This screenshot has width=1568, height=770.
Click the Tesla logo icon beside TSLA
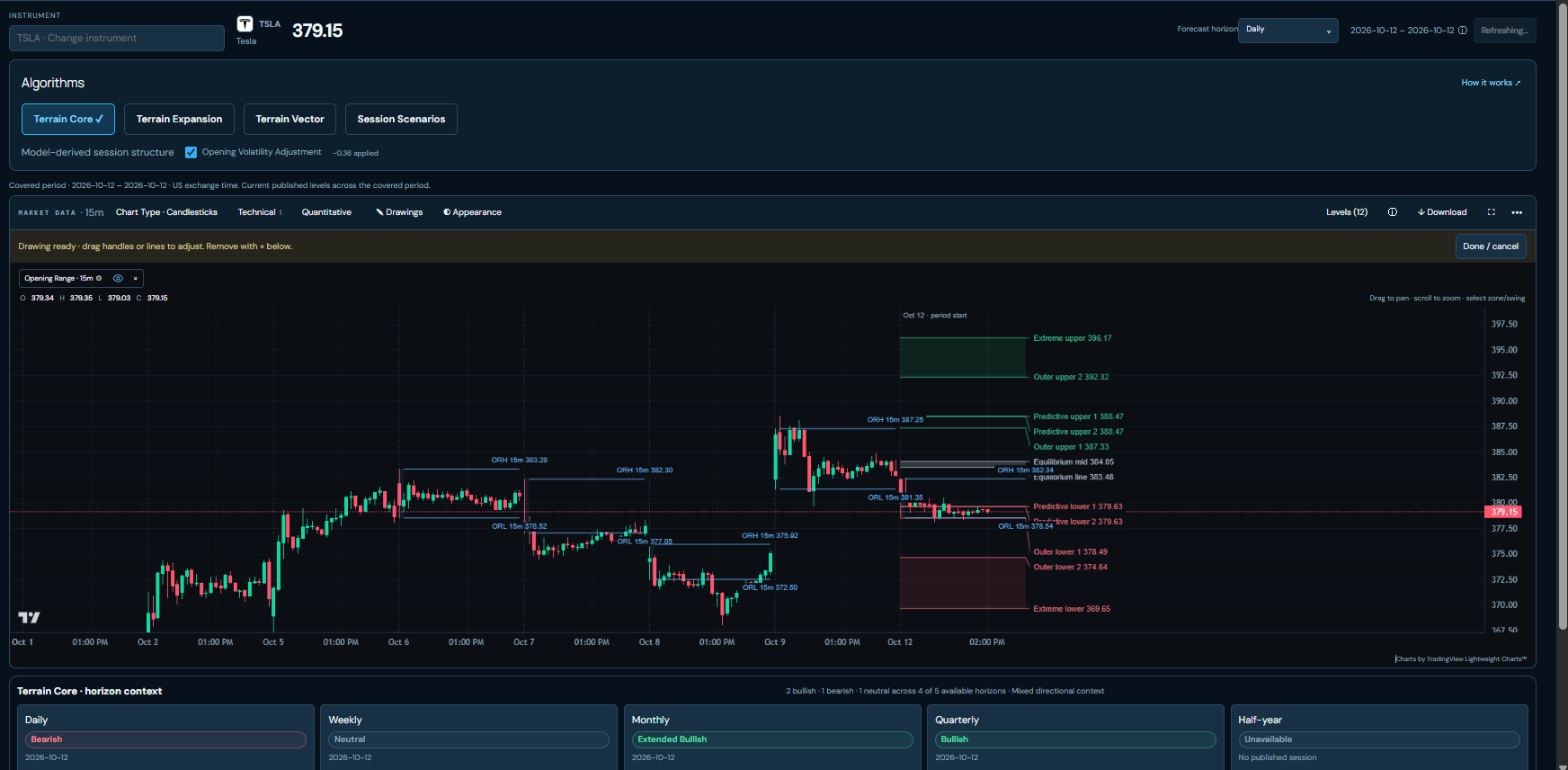click(x=245, y=24)
